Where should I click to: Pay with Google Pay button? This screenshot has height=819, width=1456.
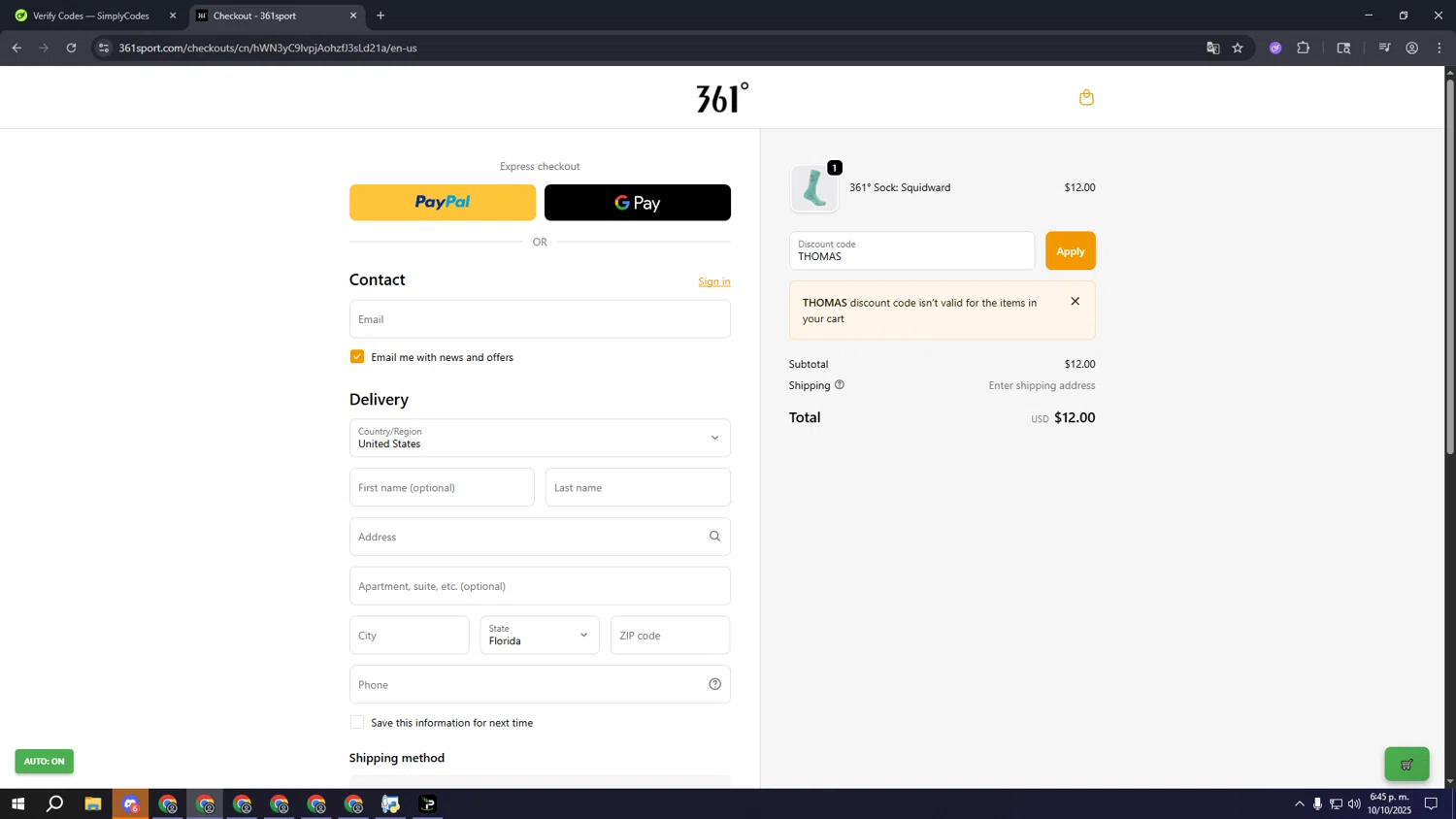(638, 203)
